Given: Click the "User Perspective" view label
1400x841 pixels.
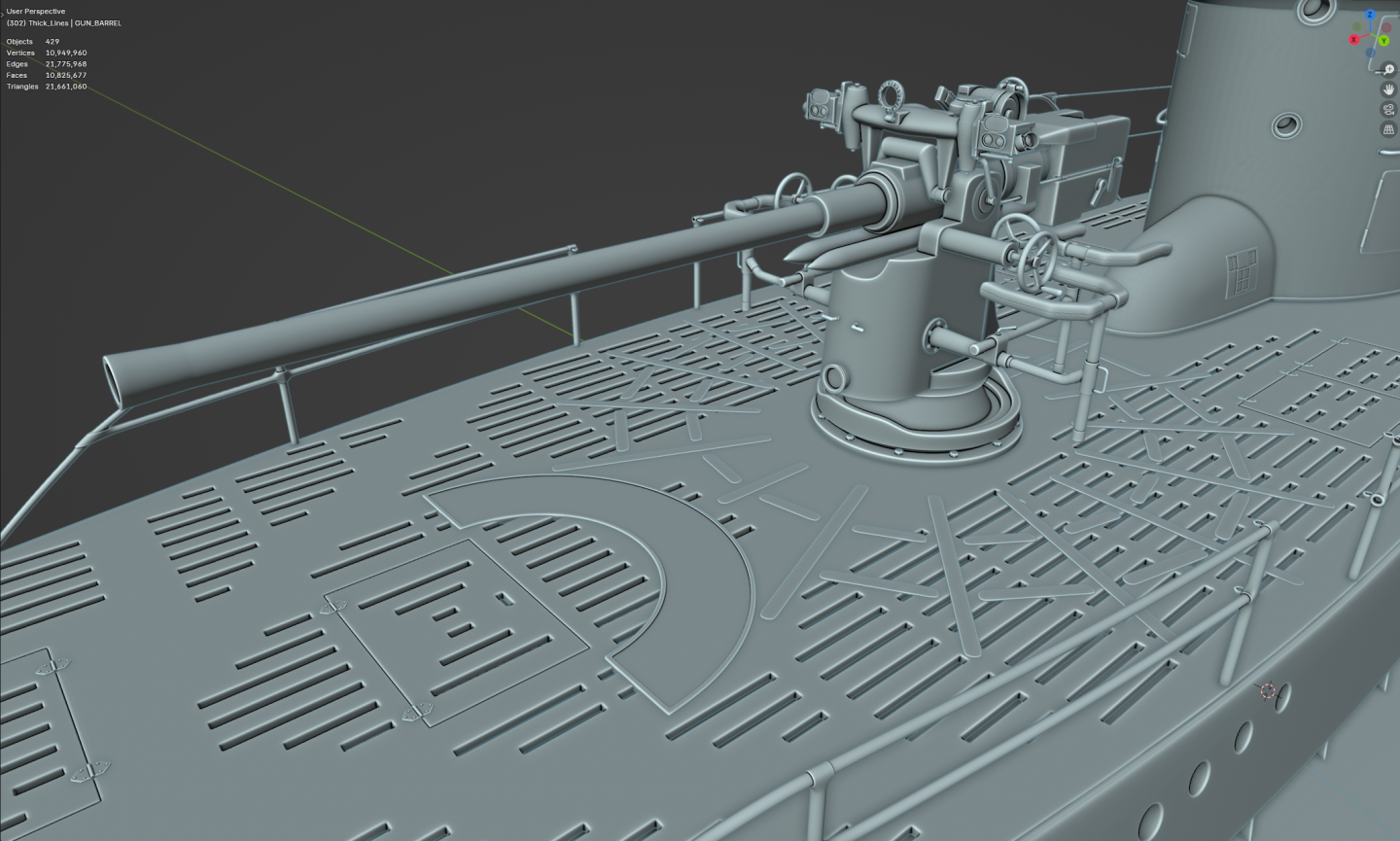Looking at the screenshot, I should coord(36,12).
